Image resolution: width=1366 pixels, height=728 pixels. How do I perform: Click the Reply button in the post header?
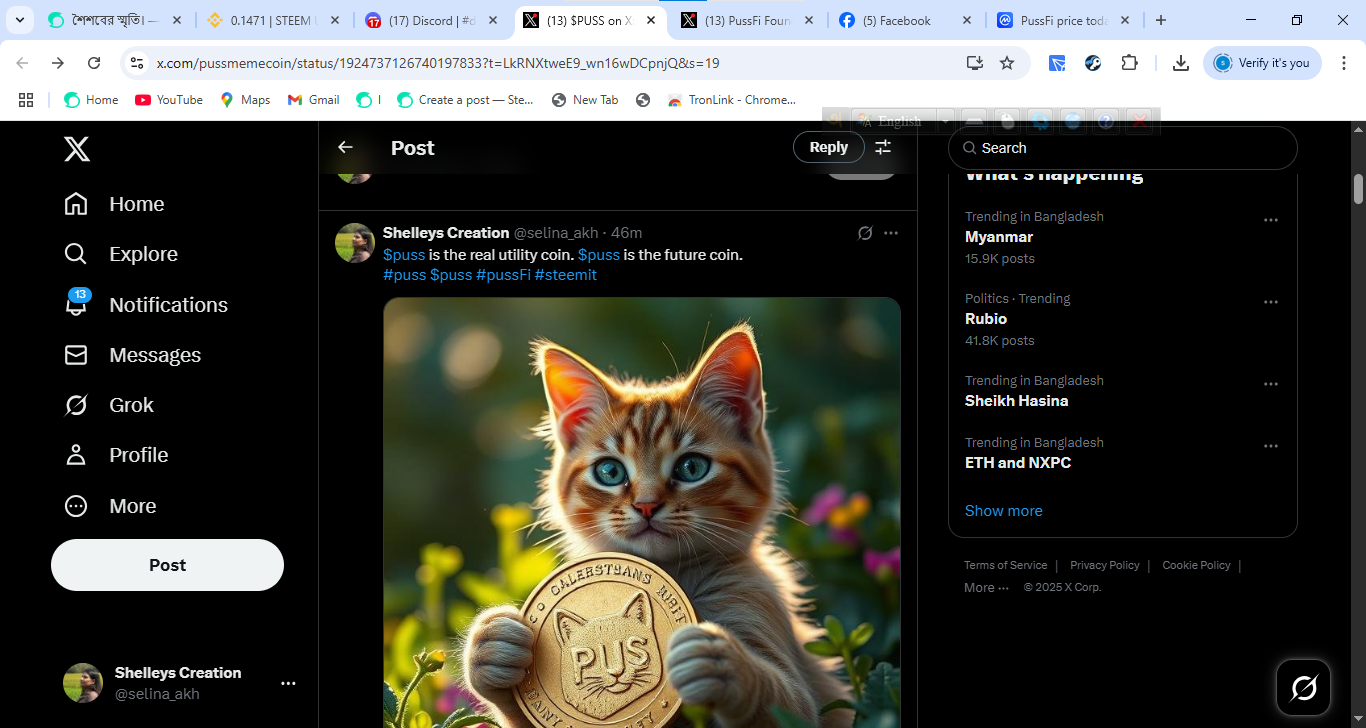point(828,147)
